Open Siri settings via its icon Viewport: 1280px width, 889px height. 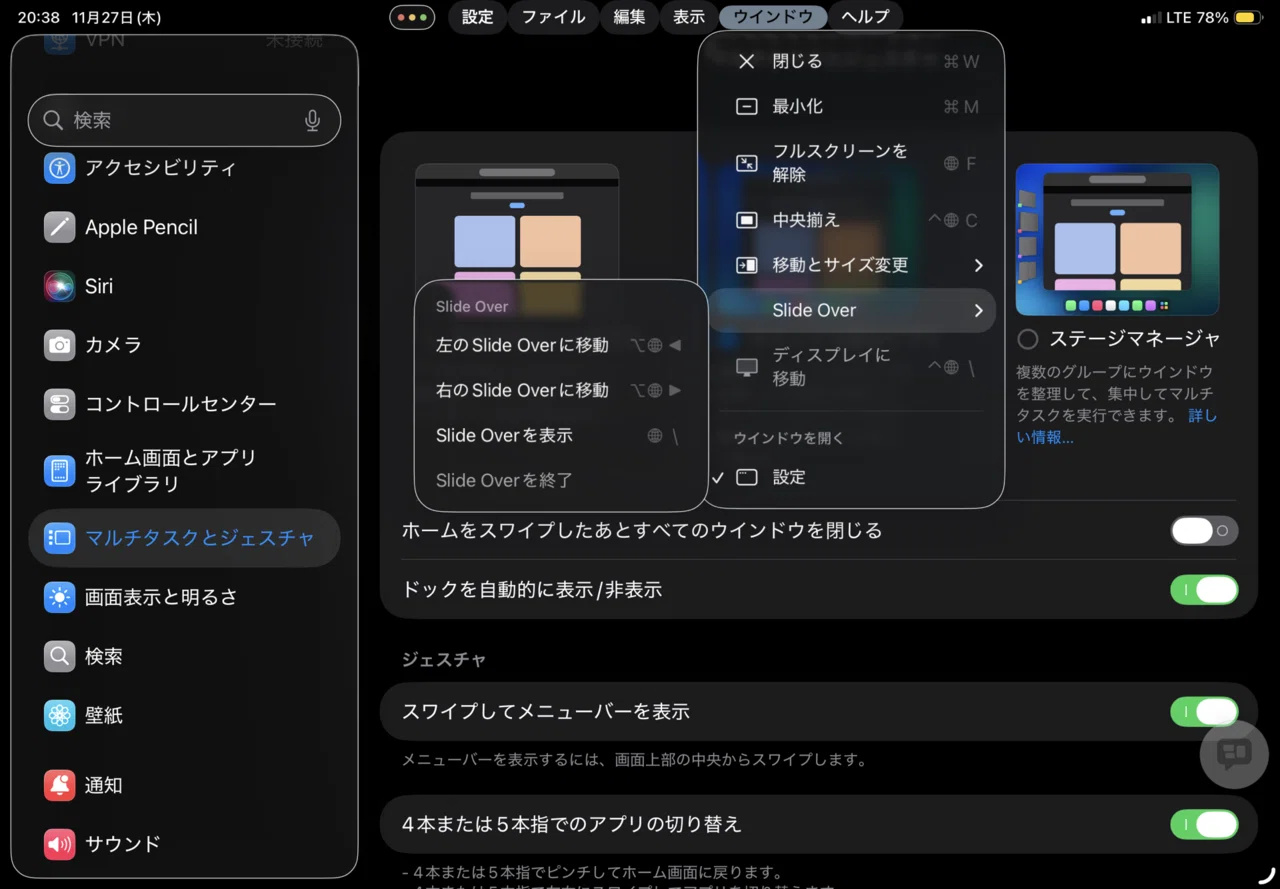click(x=60, y=286)
